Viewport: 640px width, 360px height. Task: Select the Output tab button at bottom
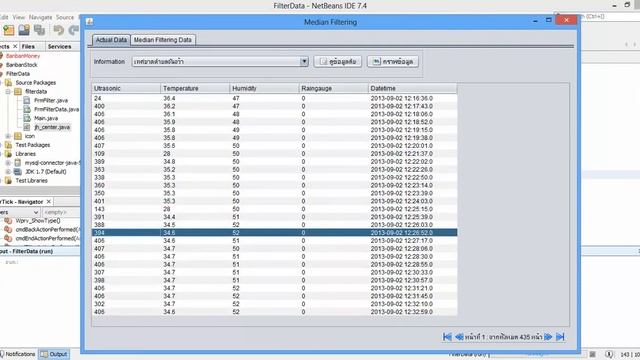54,354
